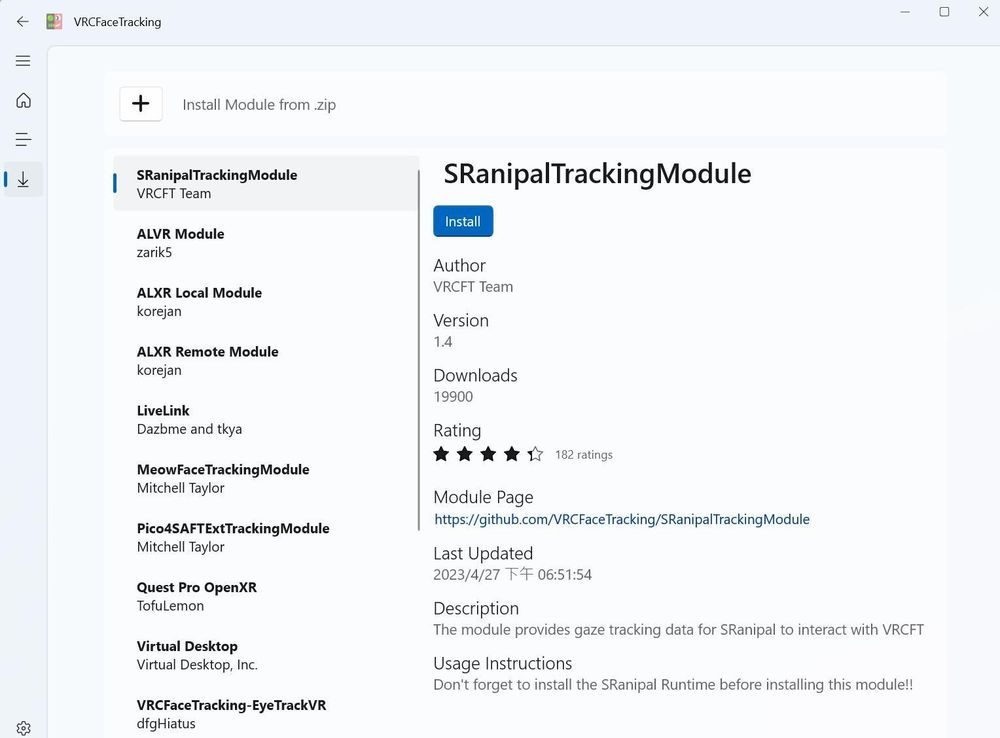
Task: Go to the Home page icon
Action: [23, 100]
